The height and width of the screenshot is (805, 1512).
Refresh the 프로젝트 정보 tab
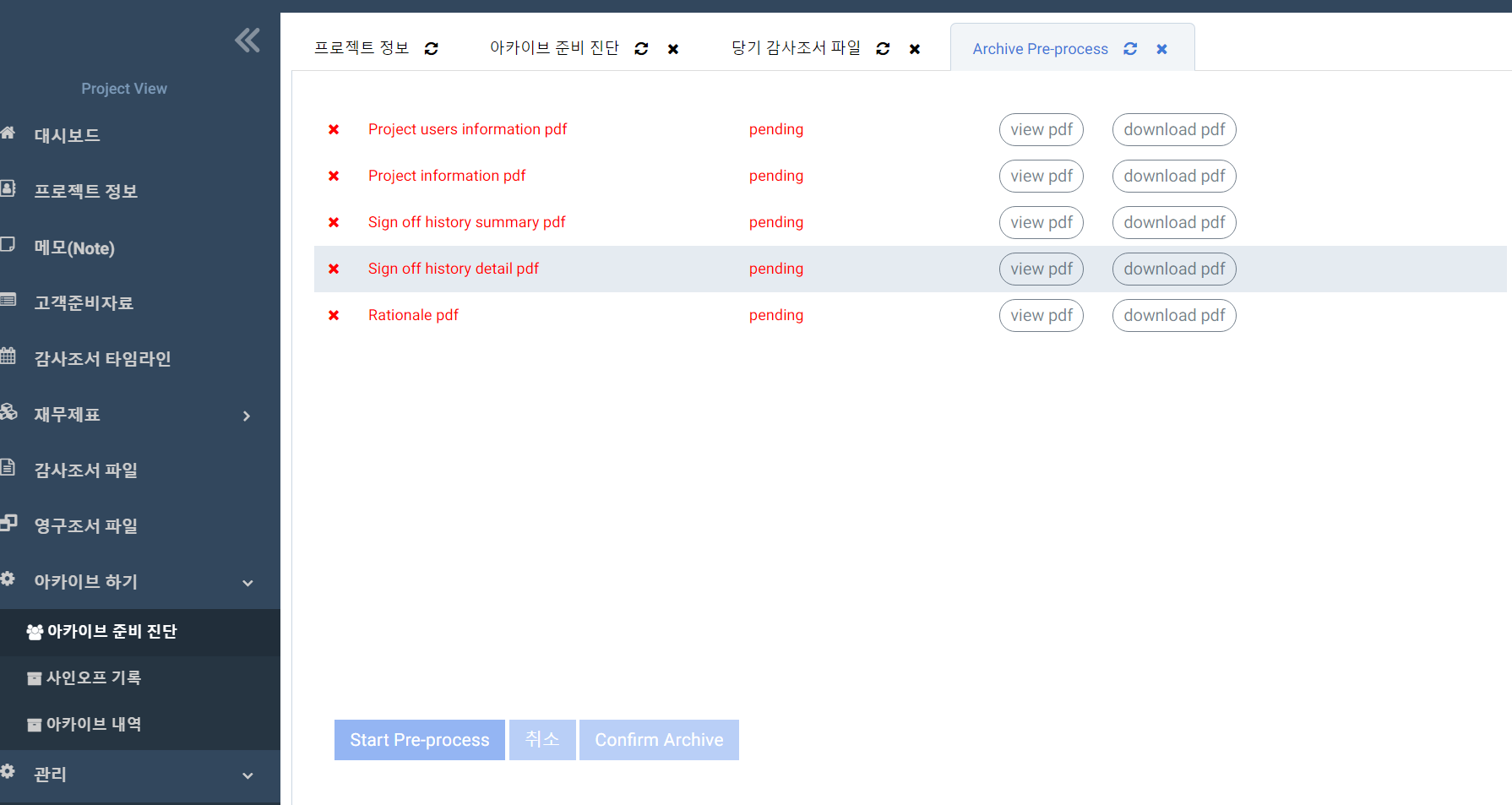pyautogui.click(x=432, y=48)
